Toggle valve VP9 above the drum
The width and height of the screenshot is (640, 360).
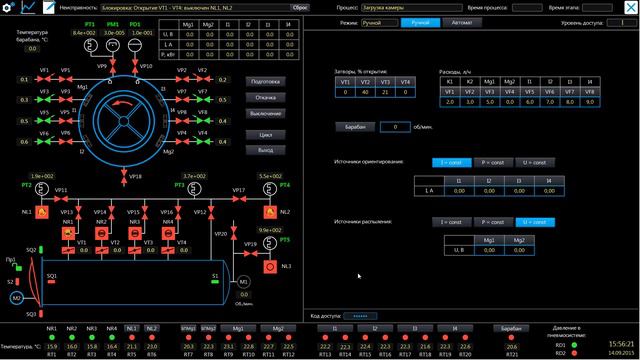click(x=113, y=66)
